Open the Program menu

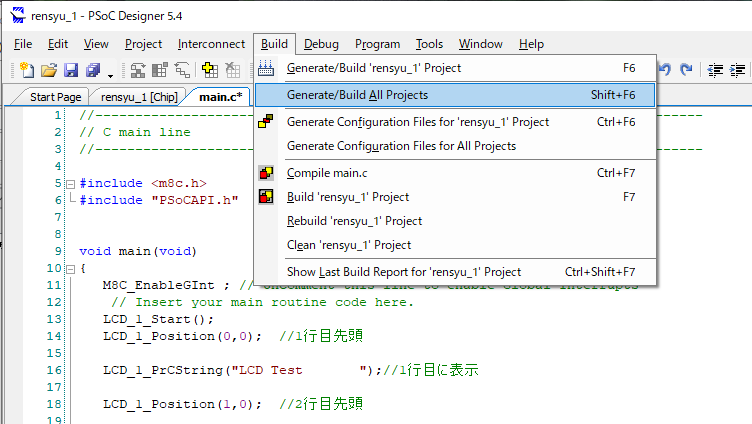(377, 44)
